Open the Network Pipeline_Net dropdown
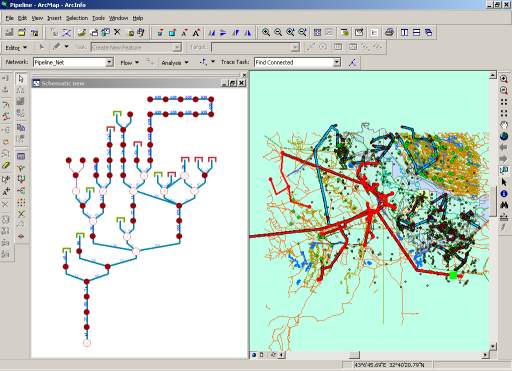The width and height of the screenshot is (512, 371). (109, 62)
